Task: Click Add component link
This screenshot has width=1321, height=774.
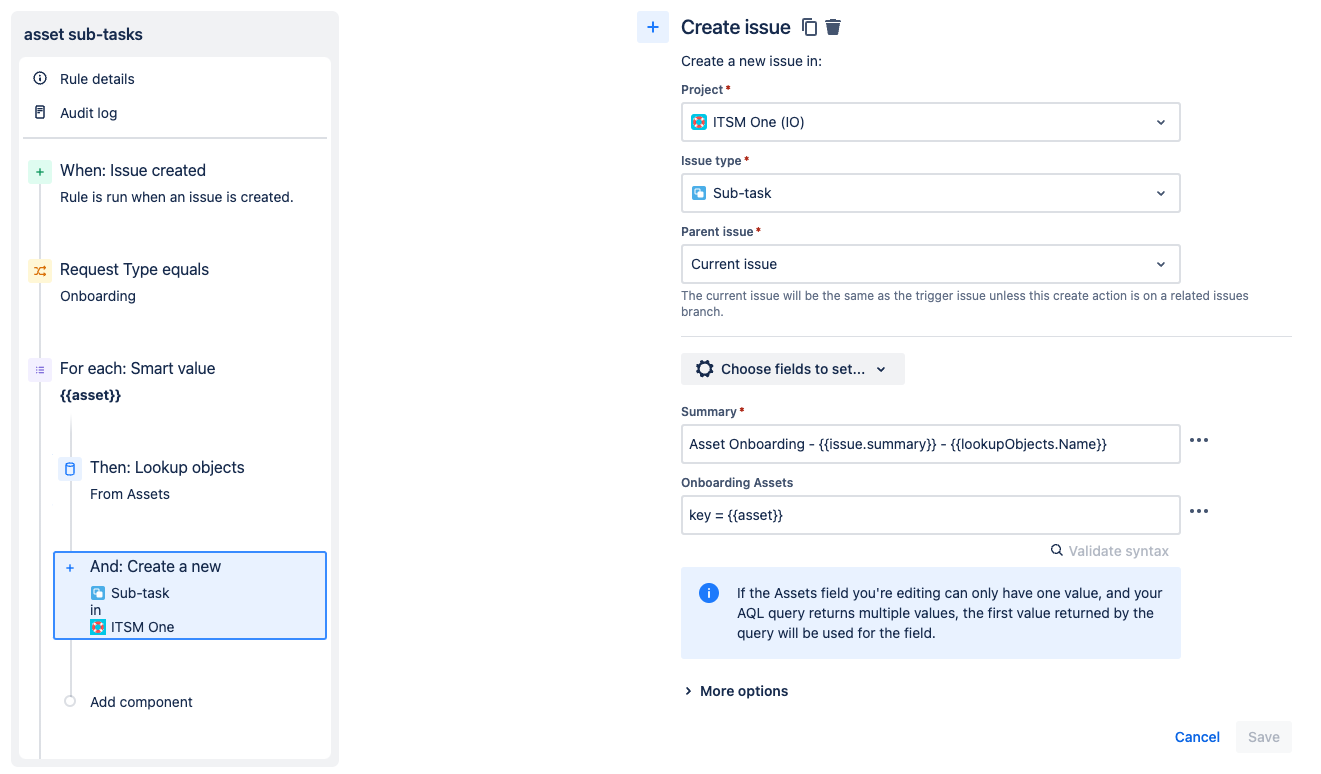Action: (x=141, y=702)
